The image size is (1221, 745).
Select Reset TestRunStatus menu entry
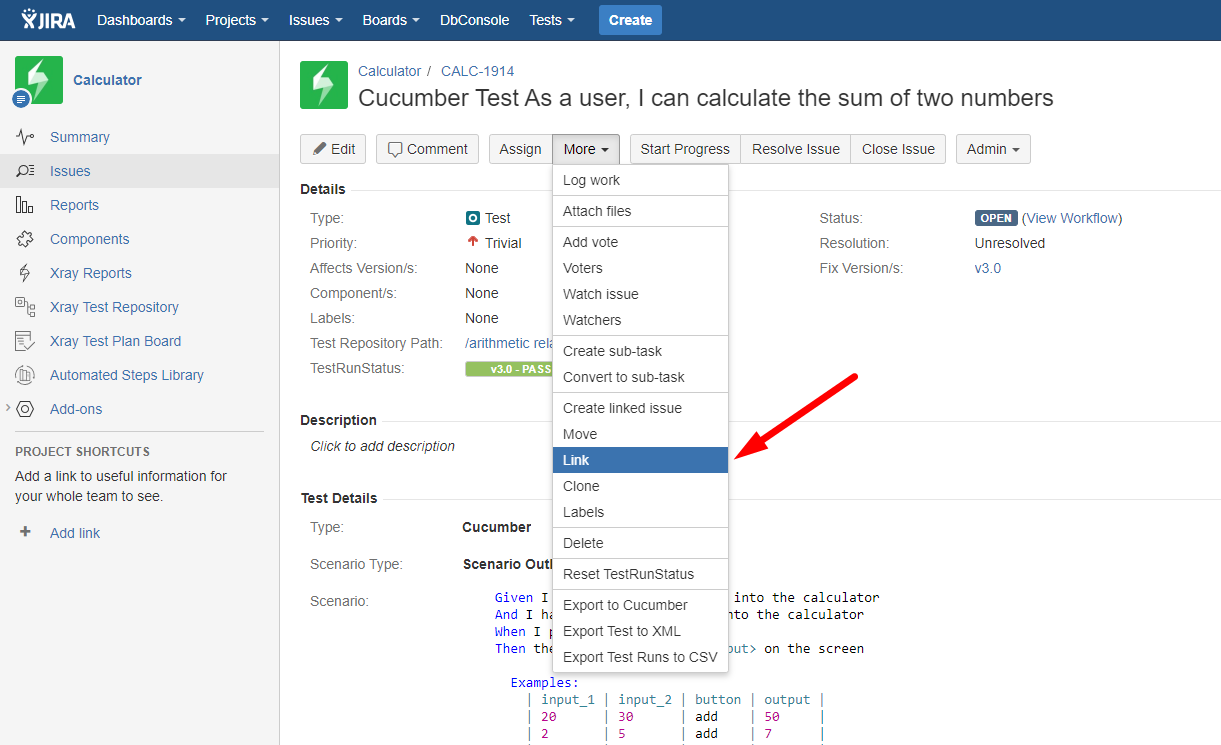(x=641, y=574)
